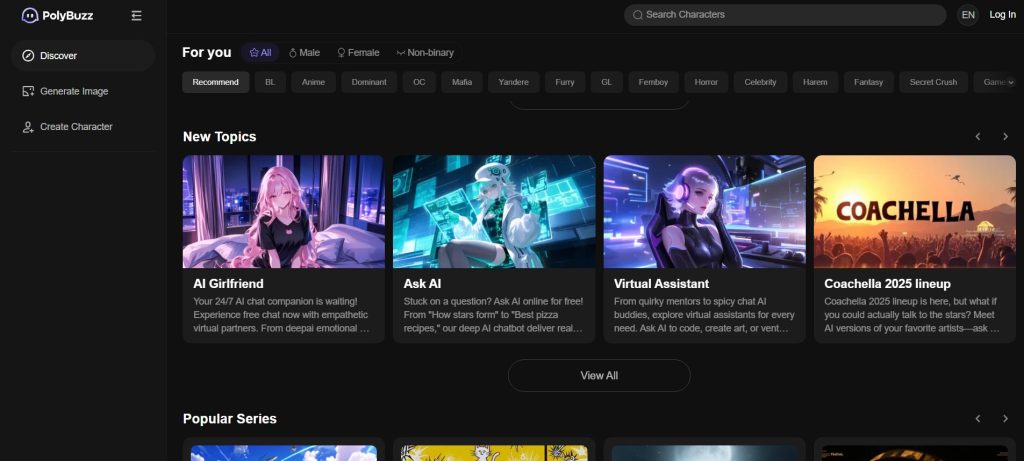
Task: Click the New Topics heading
Action: pos(219,136)
